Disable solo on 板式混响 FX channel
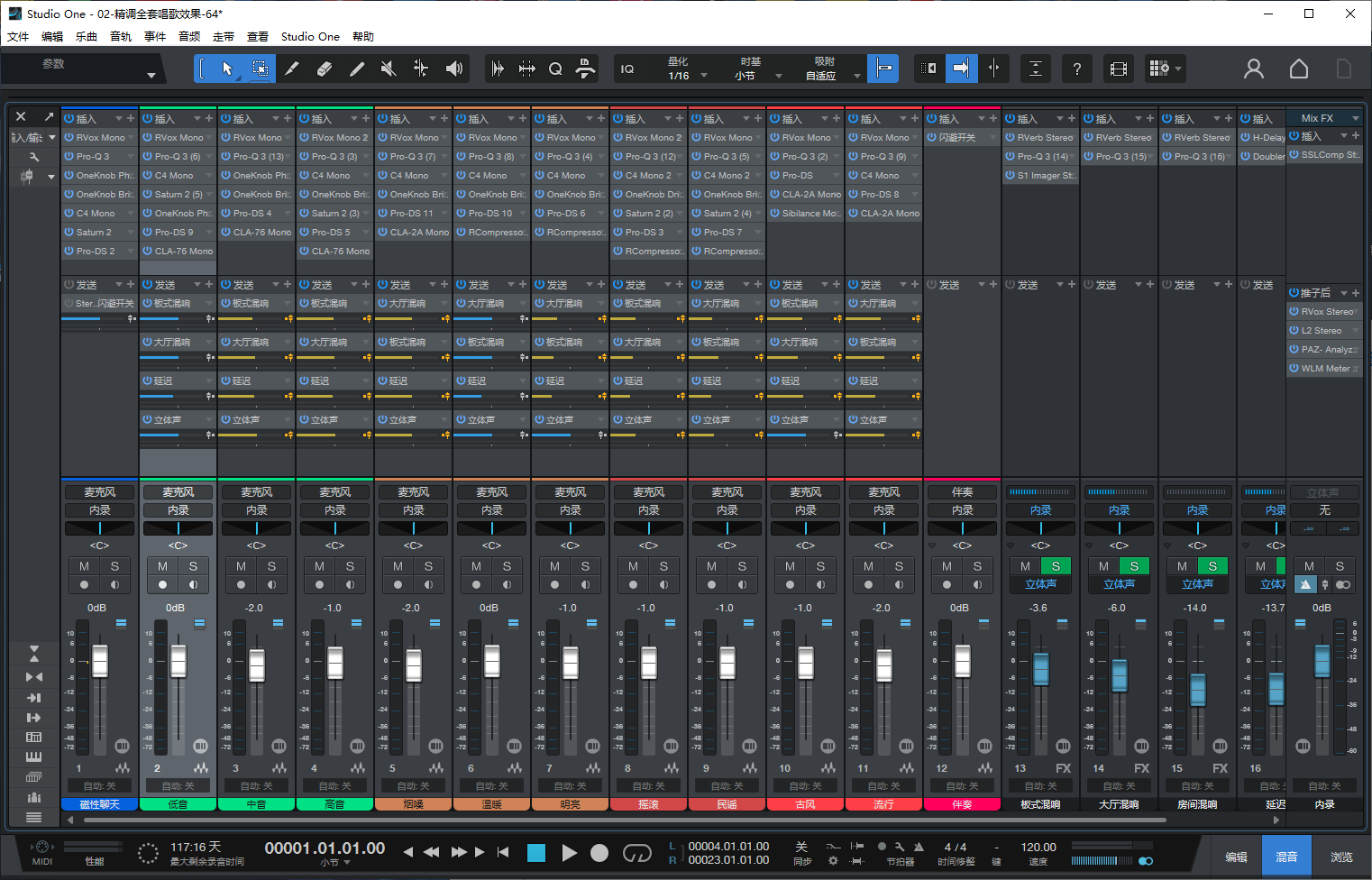Screen dimensions: 1372x880 pos(1056,566)
